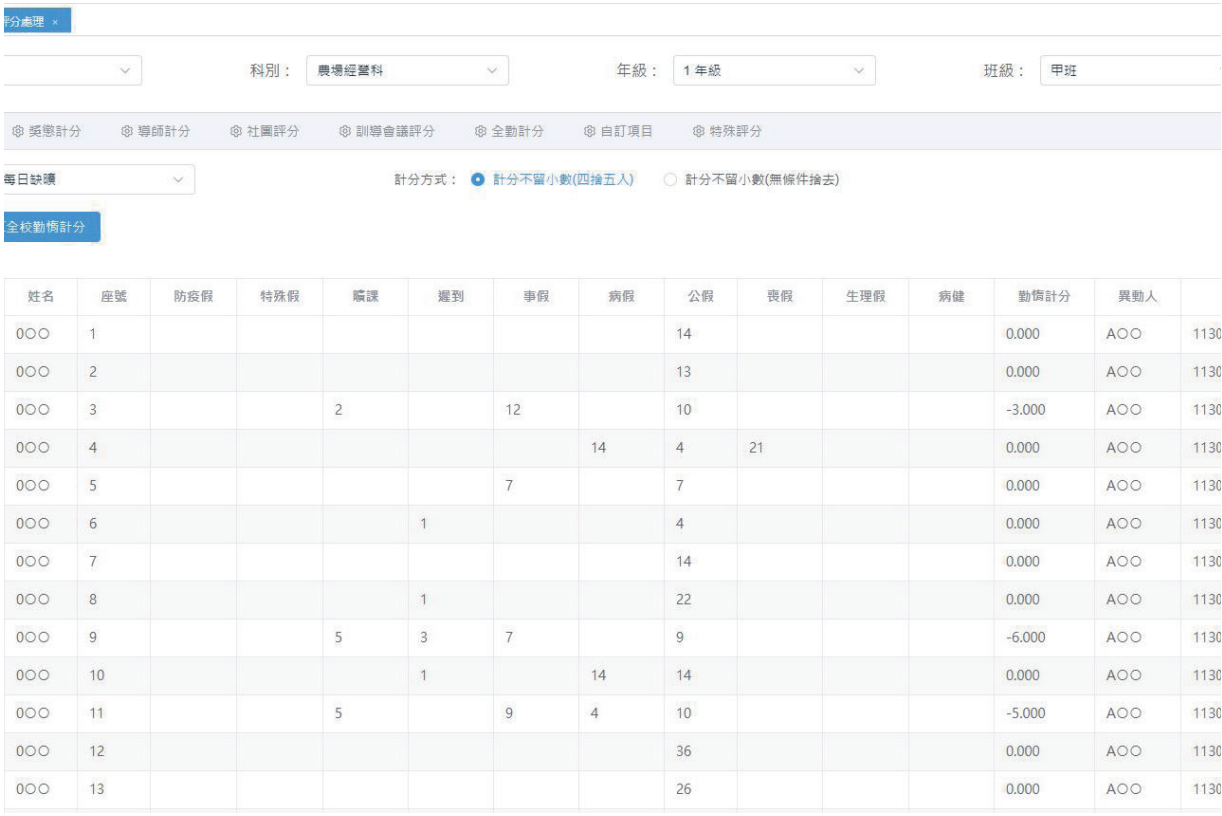Click the 特殊假 column header
Screen dimensions: 1222x816
click(279, 297)
